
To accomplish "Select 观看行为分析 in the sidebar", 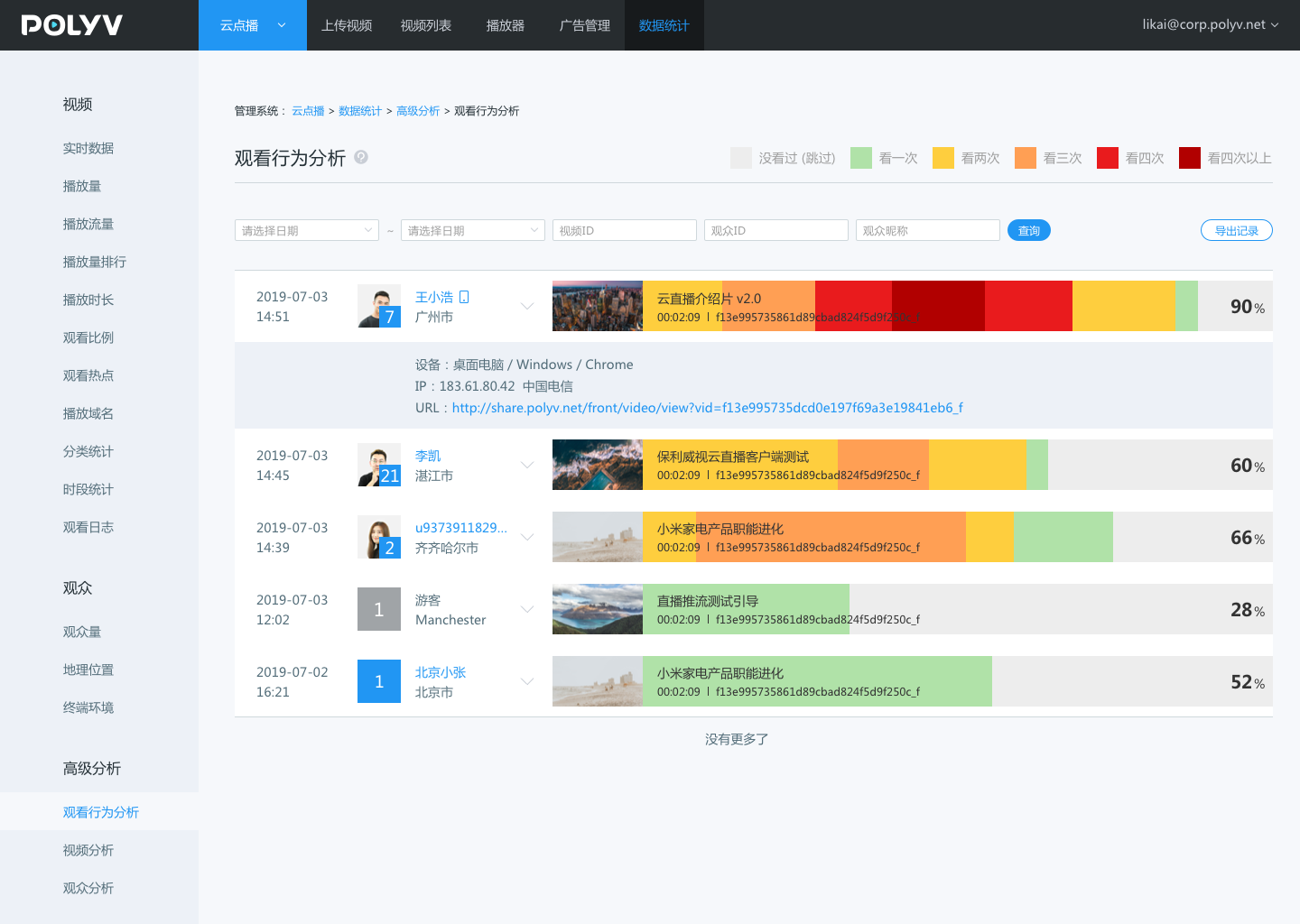I will 99,812.
